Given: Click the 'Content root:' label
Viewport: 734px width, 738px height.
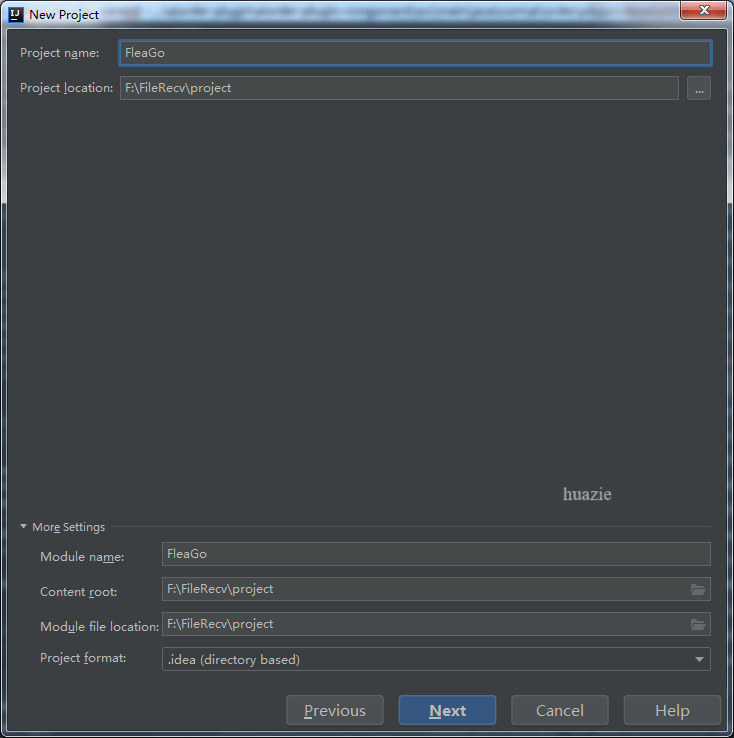Looking at the screenshot, I should (x=79, y=592).
